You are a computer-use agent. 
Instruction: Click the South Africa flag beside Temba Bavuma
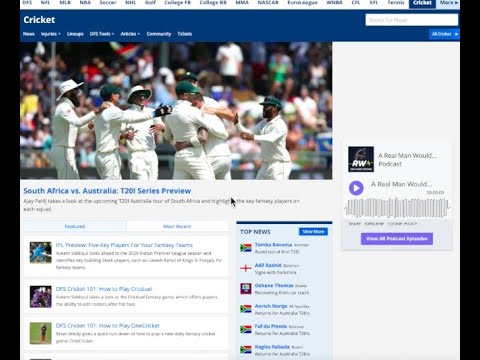click(x=246, y=248)
